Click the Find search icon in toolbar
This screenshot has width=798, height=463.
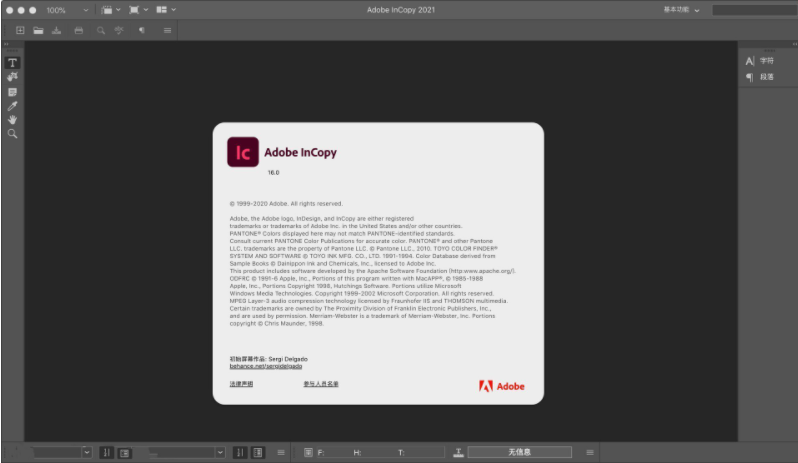100,30
